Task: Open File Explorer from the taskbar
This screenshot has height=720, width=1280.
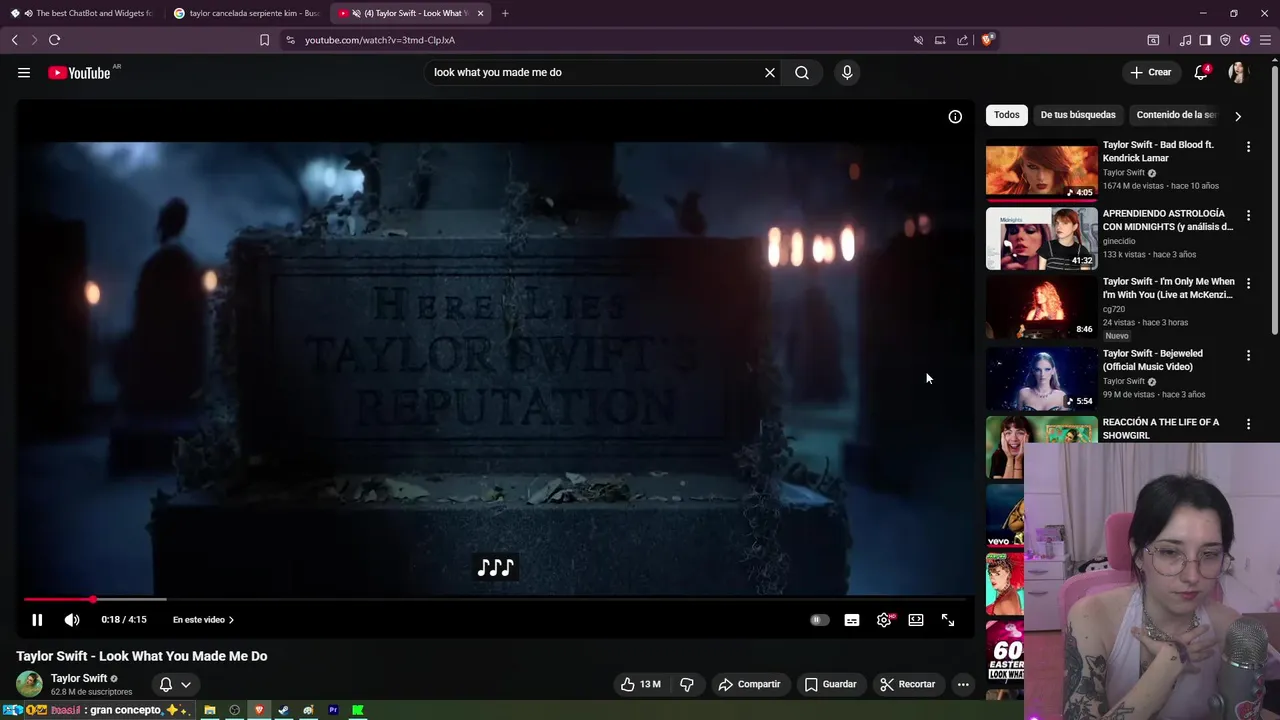Action: click(x=210, y=711)
